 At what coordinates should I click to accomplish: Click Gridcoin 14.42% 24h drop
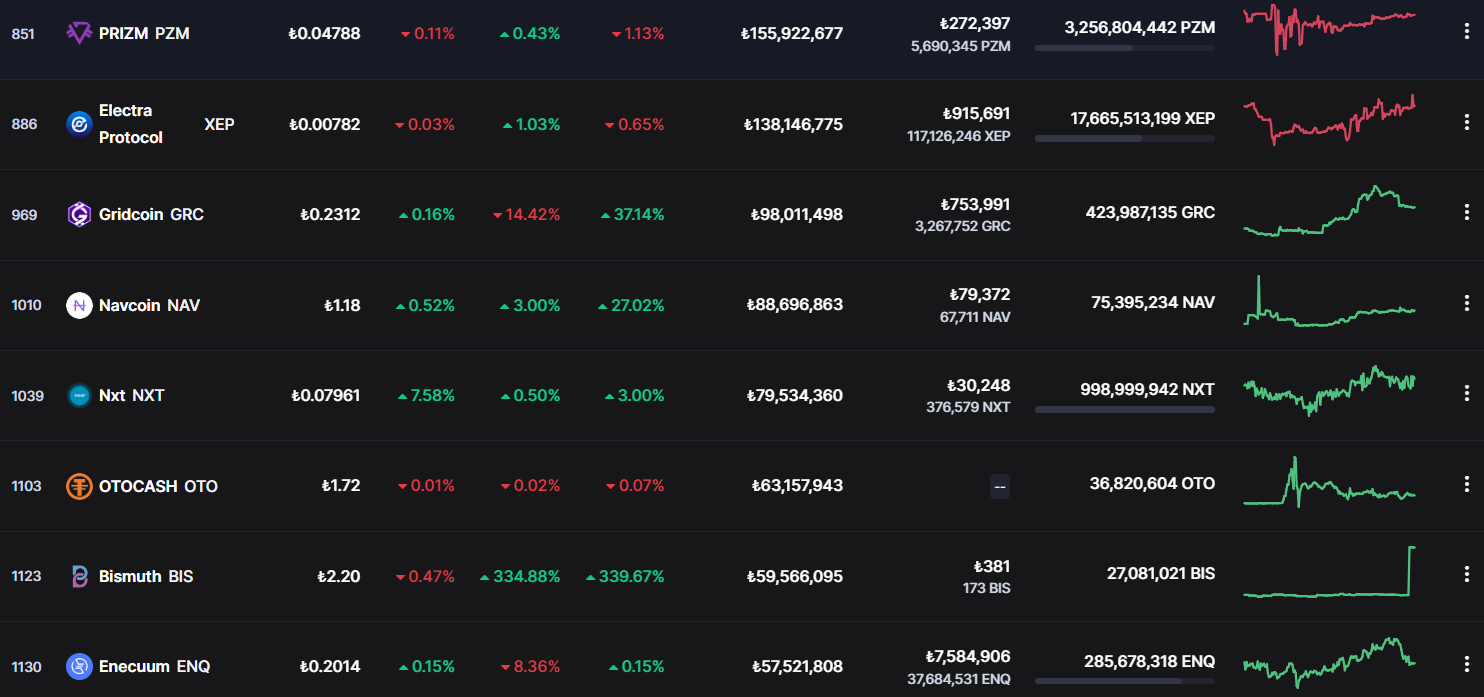pyautogui.click(x=526, y=214)
